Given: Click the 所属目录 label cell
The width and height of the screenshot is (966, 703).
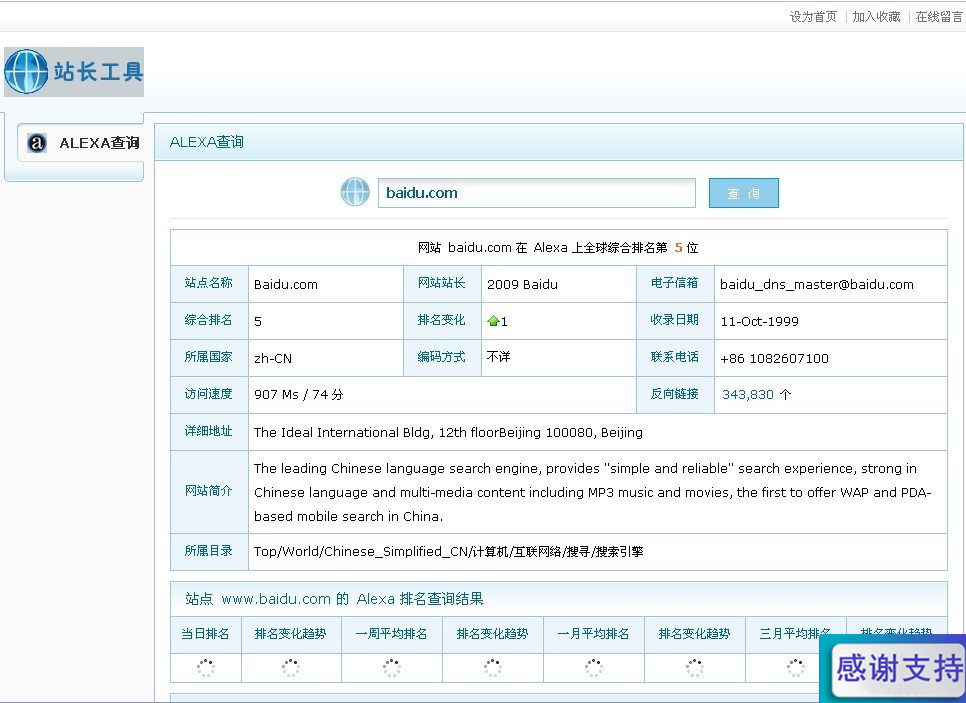Looking at the screenshot, I should [209, 550].
